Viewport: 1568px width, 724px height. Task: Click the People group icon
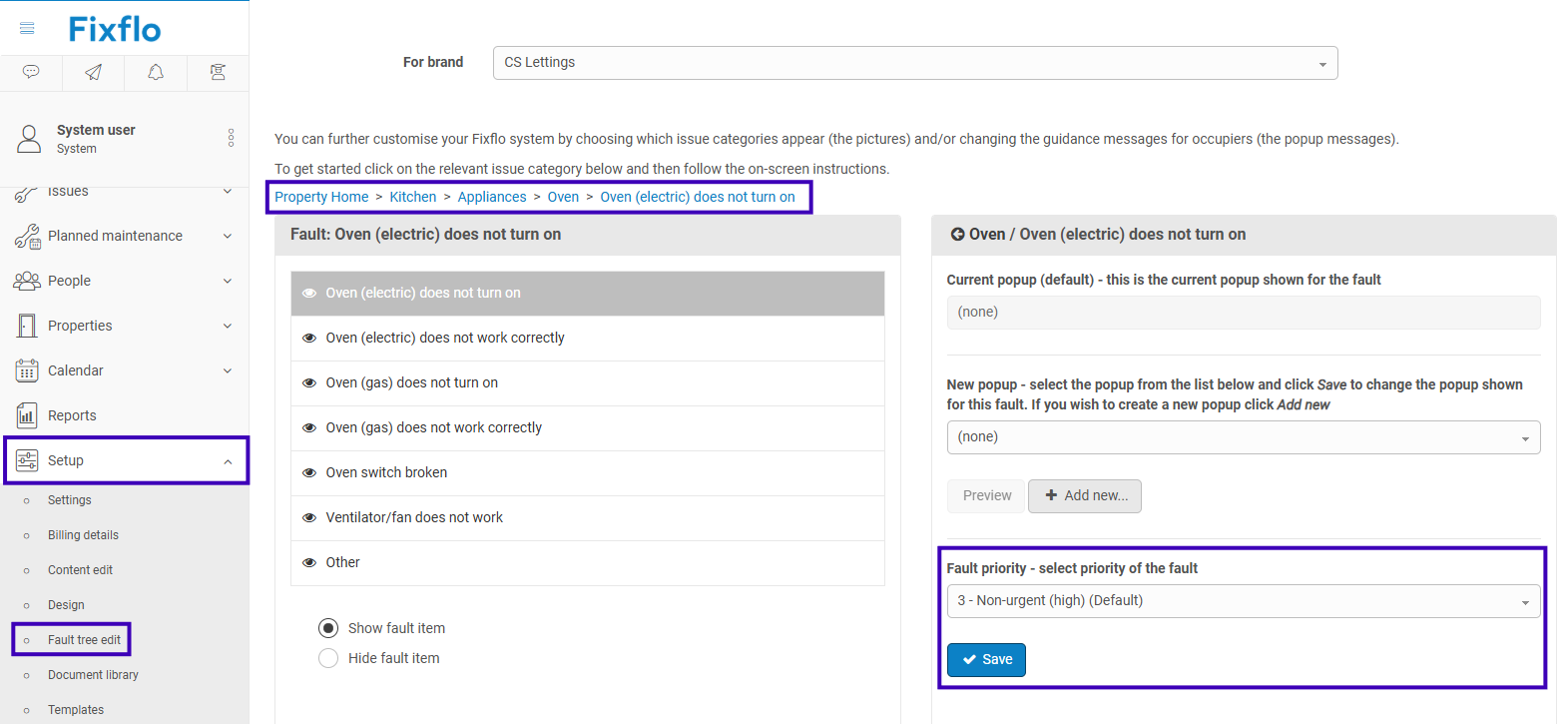tap(27, 281)
